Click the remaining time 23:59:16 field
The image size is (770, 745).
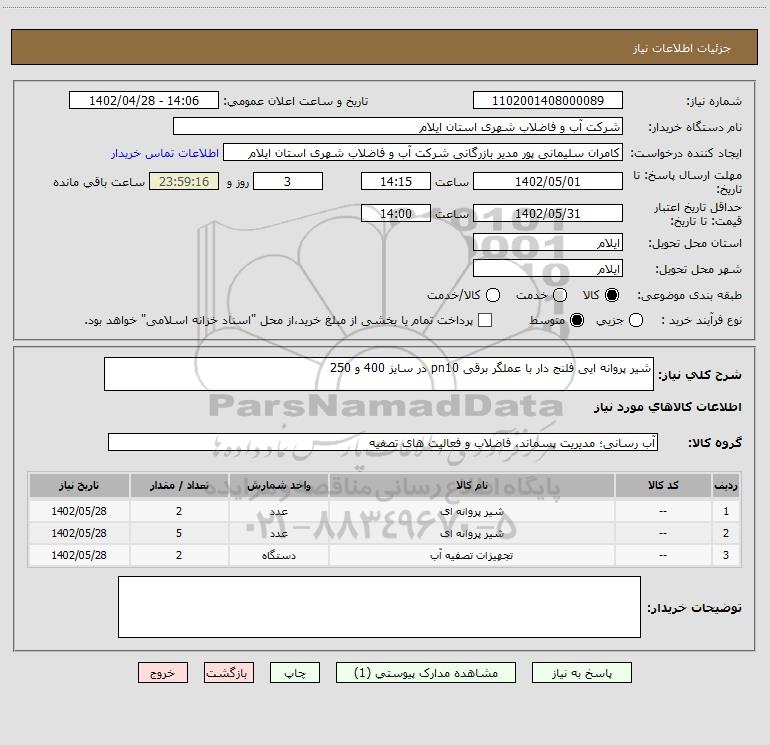[184, 181]
